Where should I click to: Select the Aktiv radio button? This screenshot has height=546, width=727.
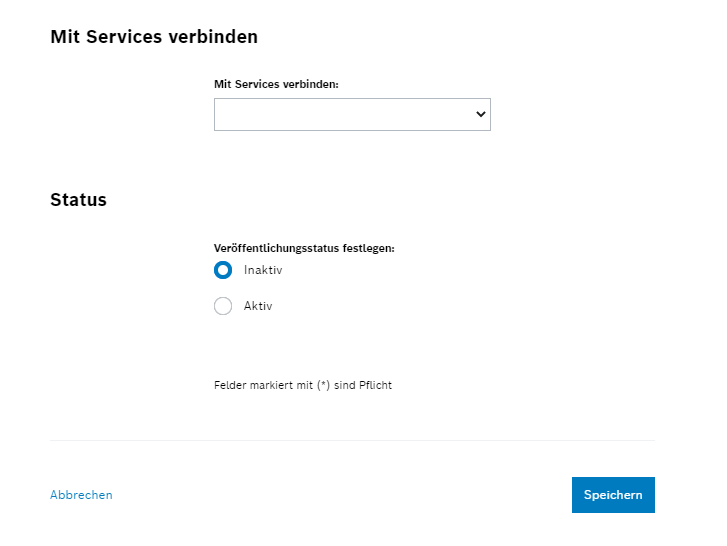(x=223, y=306)
